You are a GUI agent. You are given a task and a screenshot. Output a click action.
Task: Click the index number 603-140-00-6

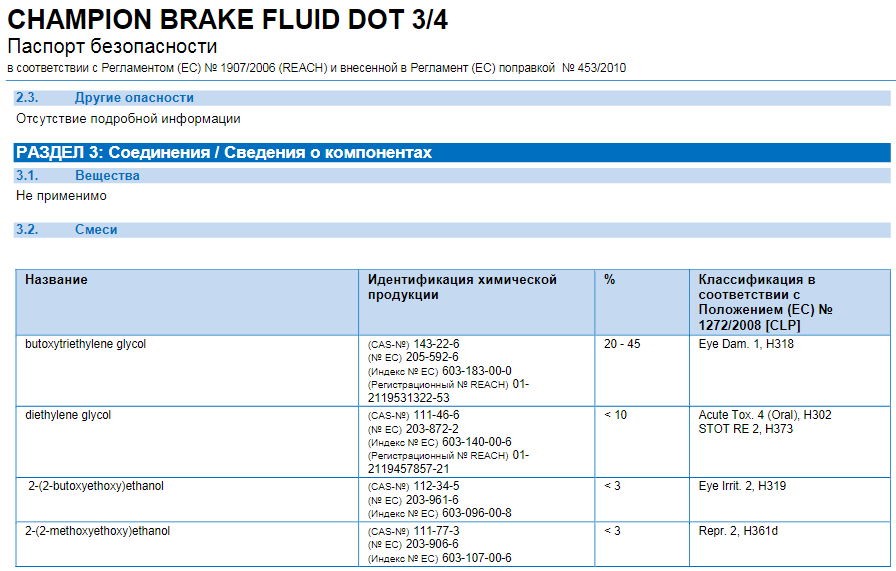coord(477,442)
